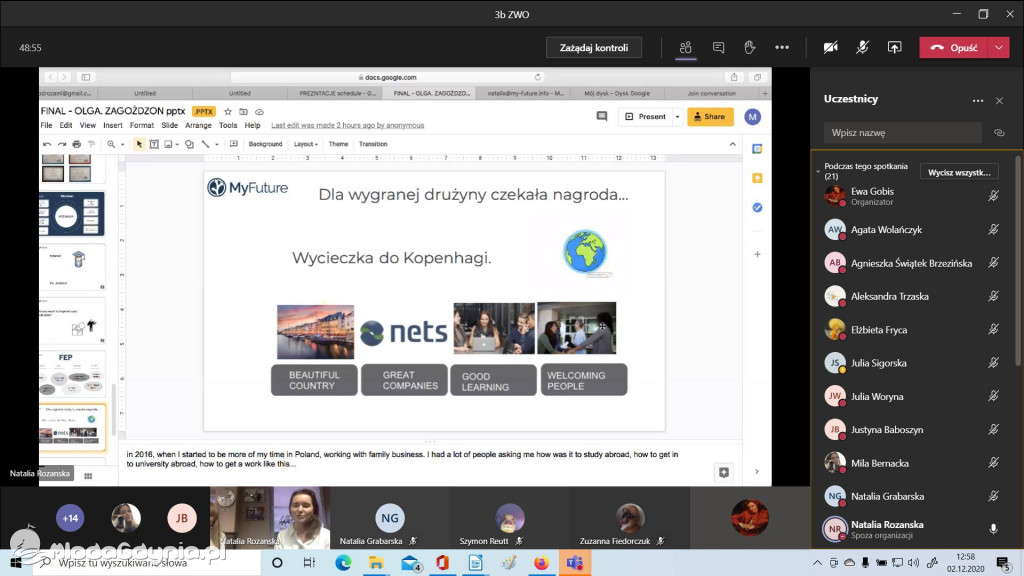Viewport: 1024px width, 576px height.
Task: Open Firefox from the Windows taskbar
Action: coord(541,563)
